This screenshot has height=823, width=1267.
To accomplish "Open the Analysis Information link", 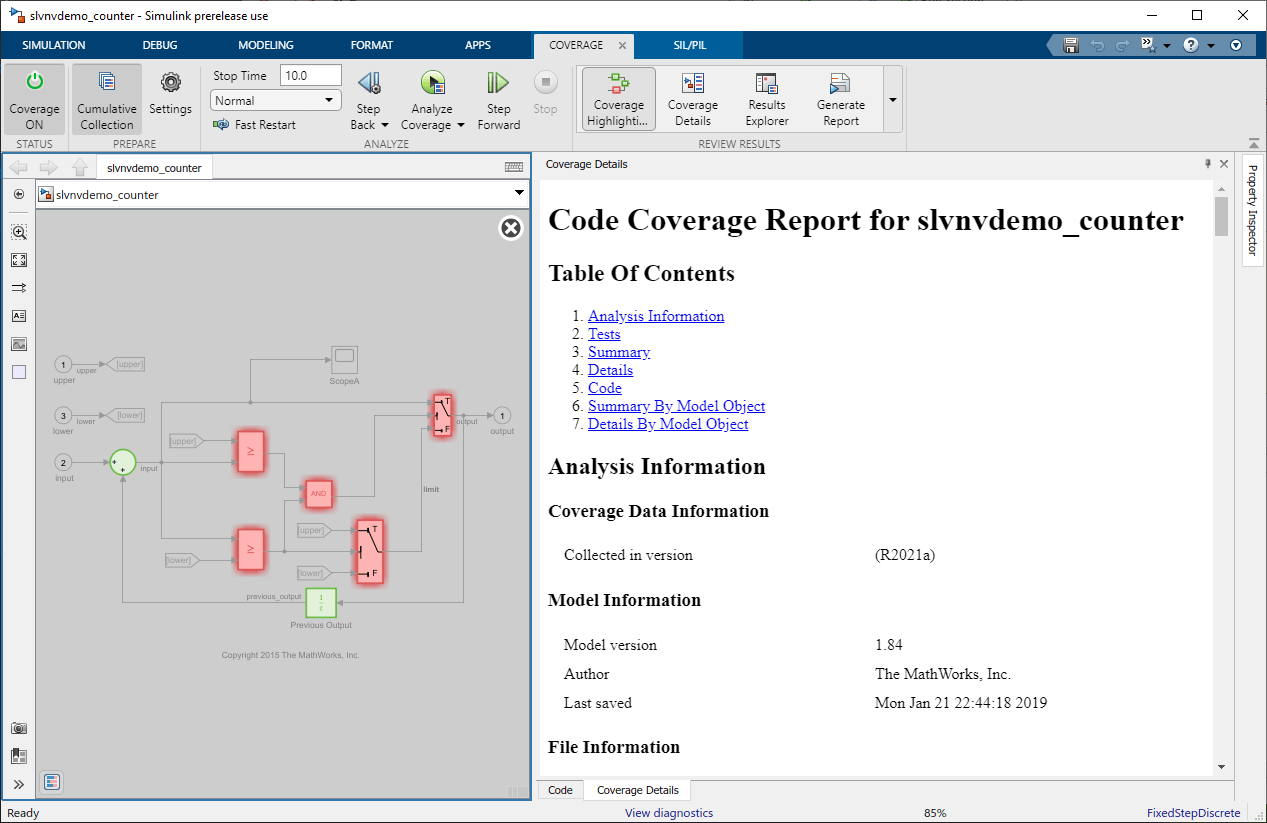I will click(656, 316).
